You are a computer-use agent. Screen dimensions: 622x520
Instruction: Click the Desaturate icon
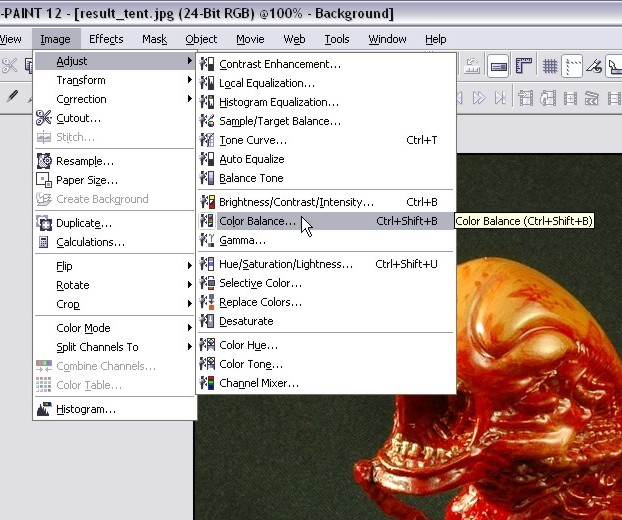[x=207, y=321]
